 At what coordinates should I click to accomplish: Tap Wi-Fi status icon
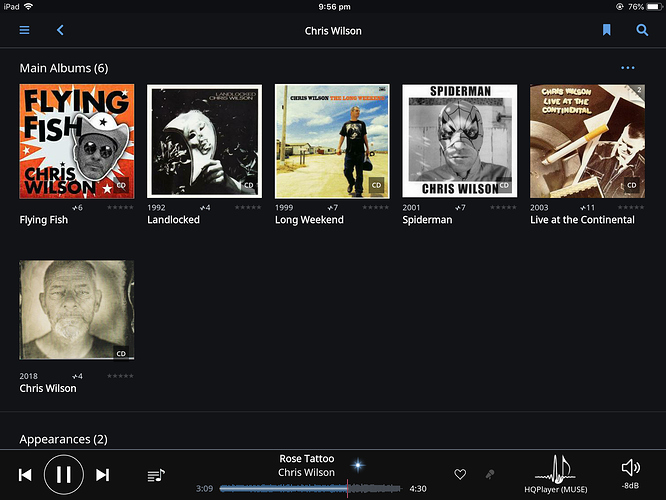tap(28, 6)
